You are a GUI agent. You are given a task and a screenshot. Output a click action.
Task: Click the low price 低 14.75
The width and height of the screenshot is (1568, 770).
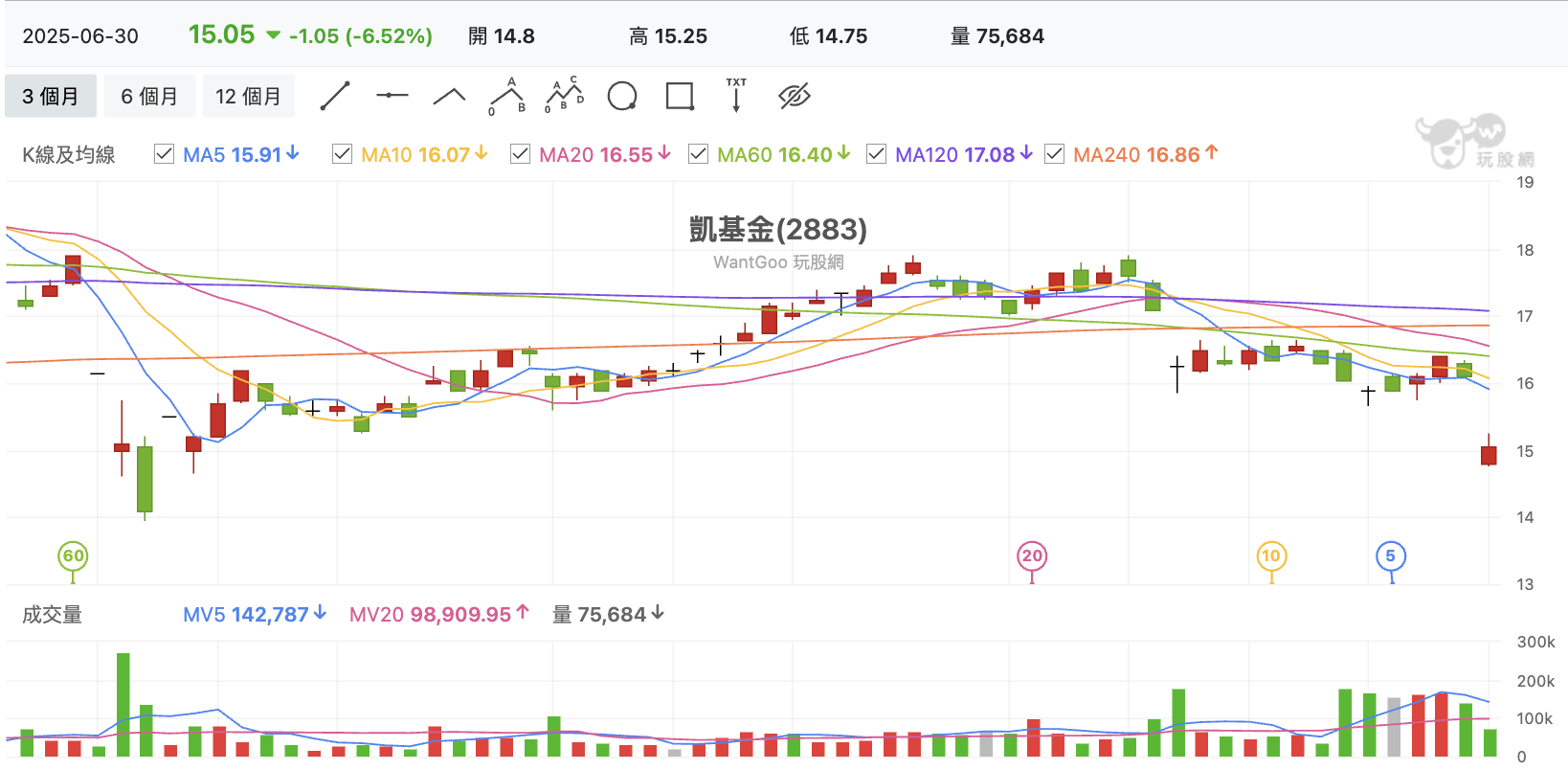click(829, 36)
